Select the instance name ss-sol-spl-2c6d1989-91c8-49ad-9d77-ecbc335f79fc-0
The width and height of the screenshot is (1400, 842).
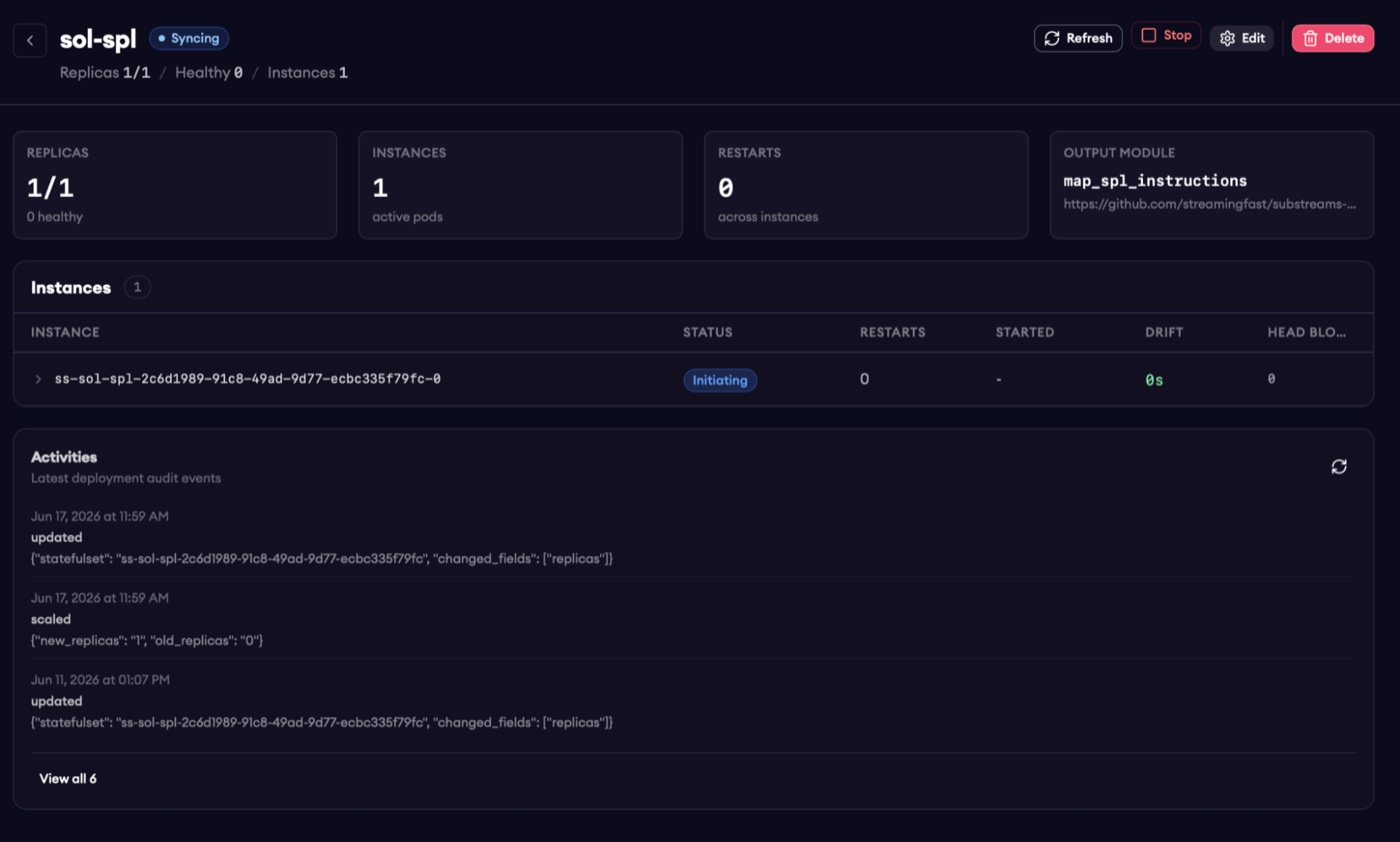click(x=248, y=380)
